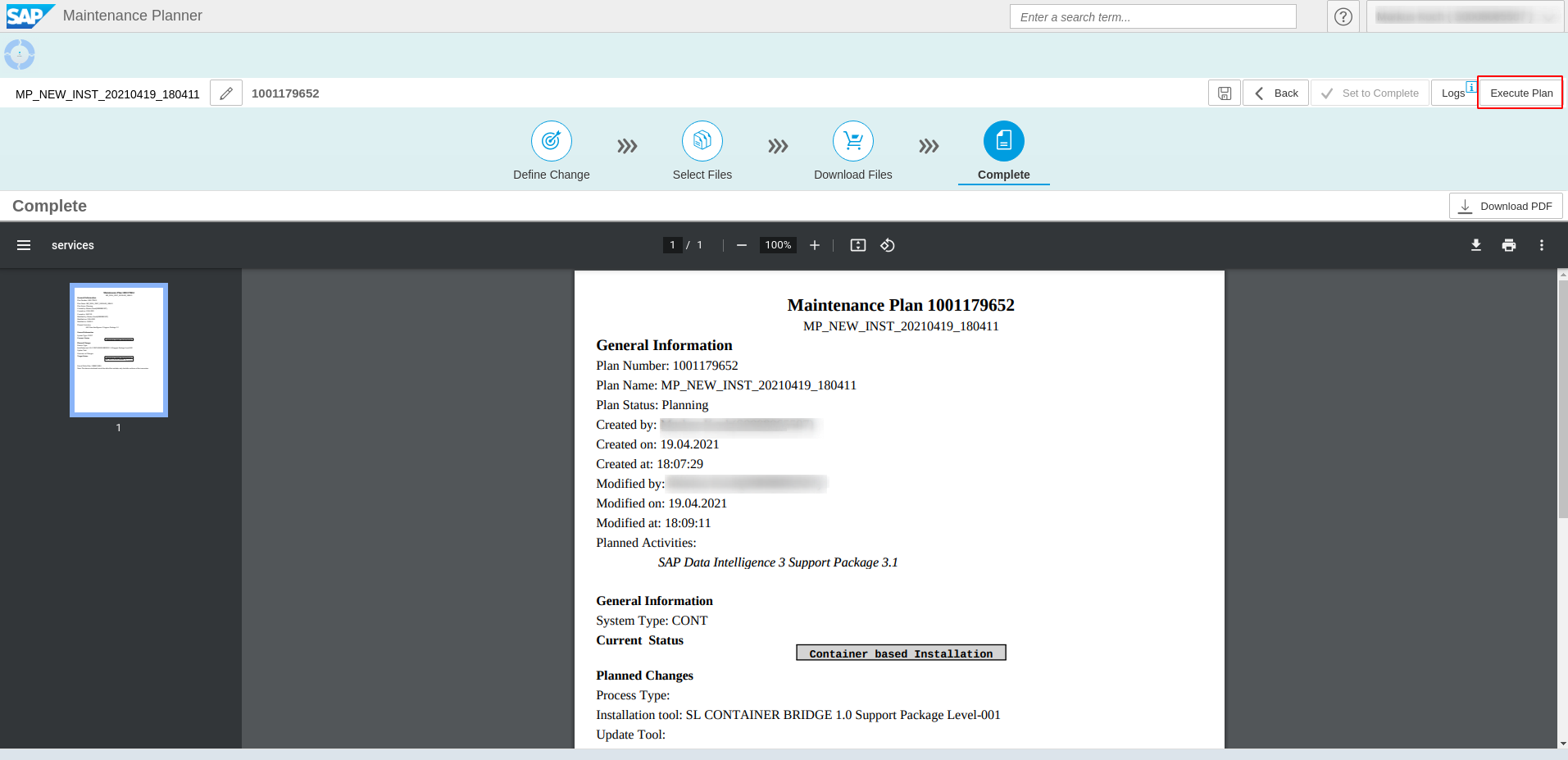Go back with the Back button
Viewport: 1568px width, 760px height.
coord(1275,93)
